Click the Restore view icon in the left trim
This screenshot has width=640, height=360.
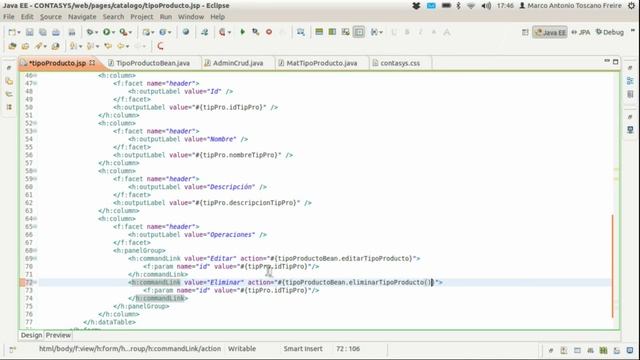coord(9,68)
